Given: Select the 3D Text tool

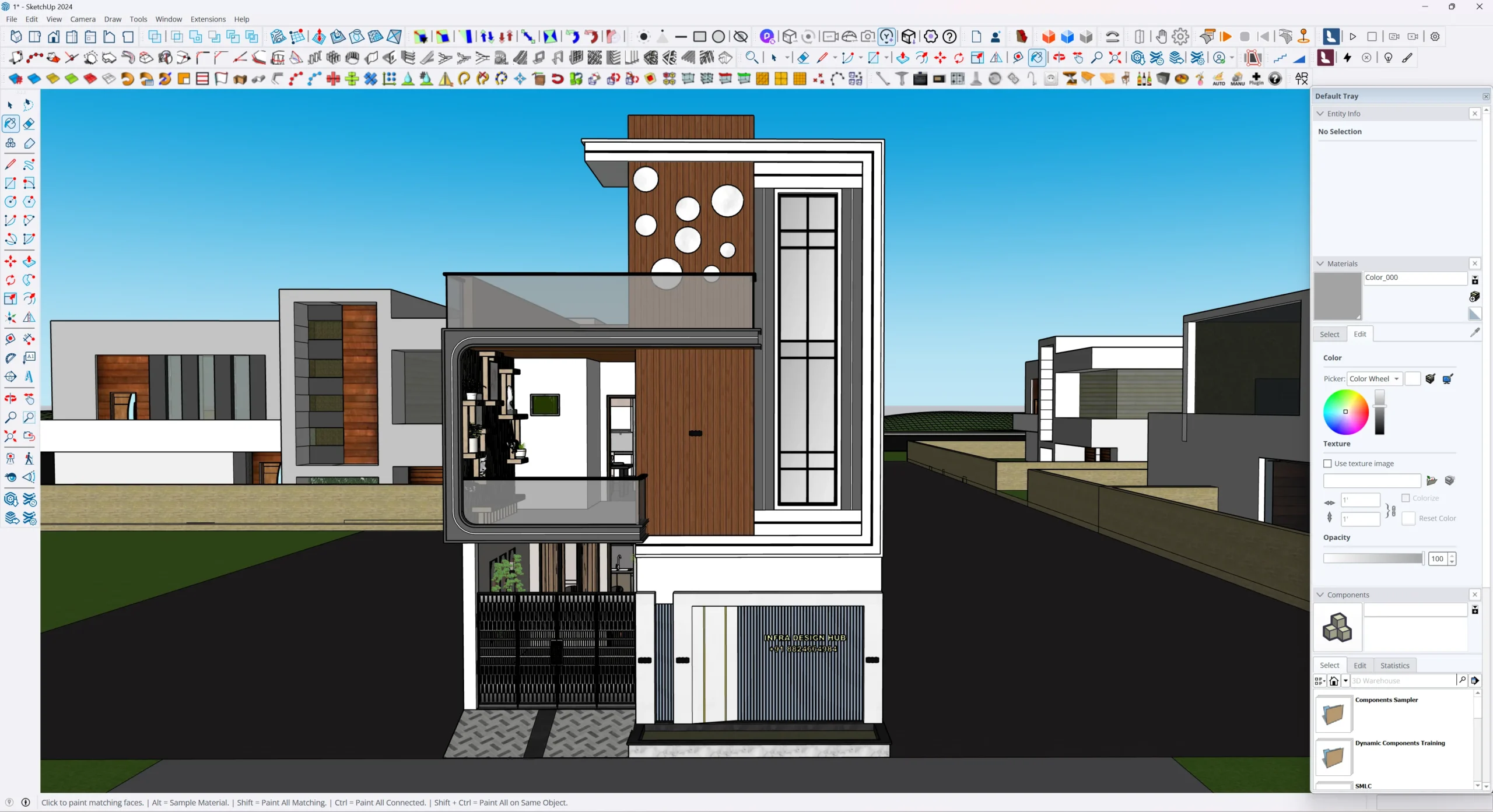Looking at the screenshot, I should 29,377.
